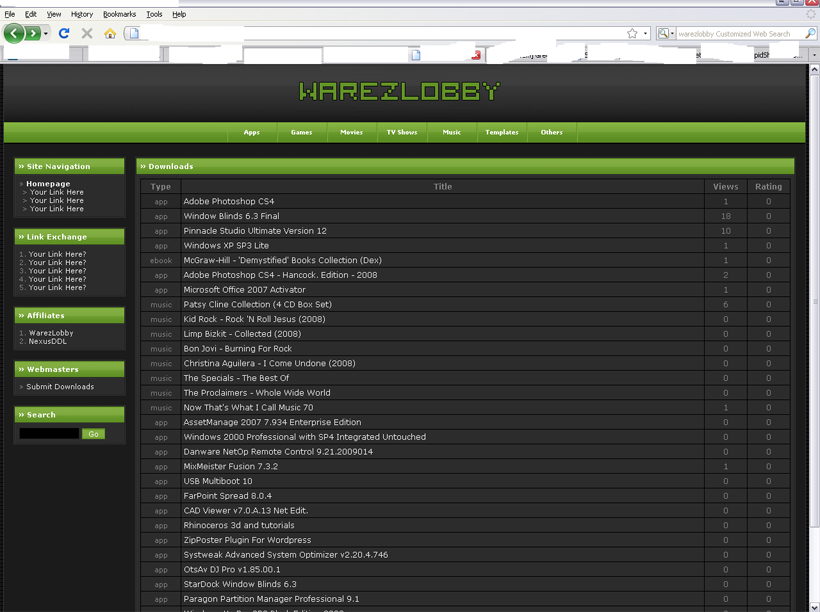This screenshot has height=612, width=820.
Task: Open Now That's What I Call Music 70
Action: (x=248, y=407)
